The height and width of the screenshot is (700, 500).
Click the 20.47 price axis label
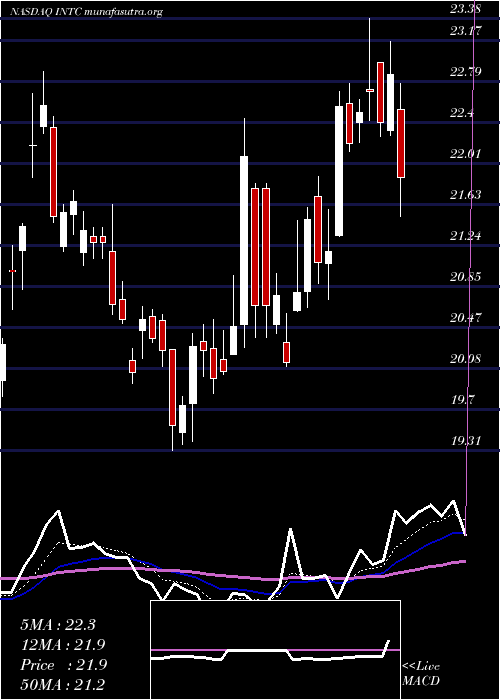coord(465,318)
